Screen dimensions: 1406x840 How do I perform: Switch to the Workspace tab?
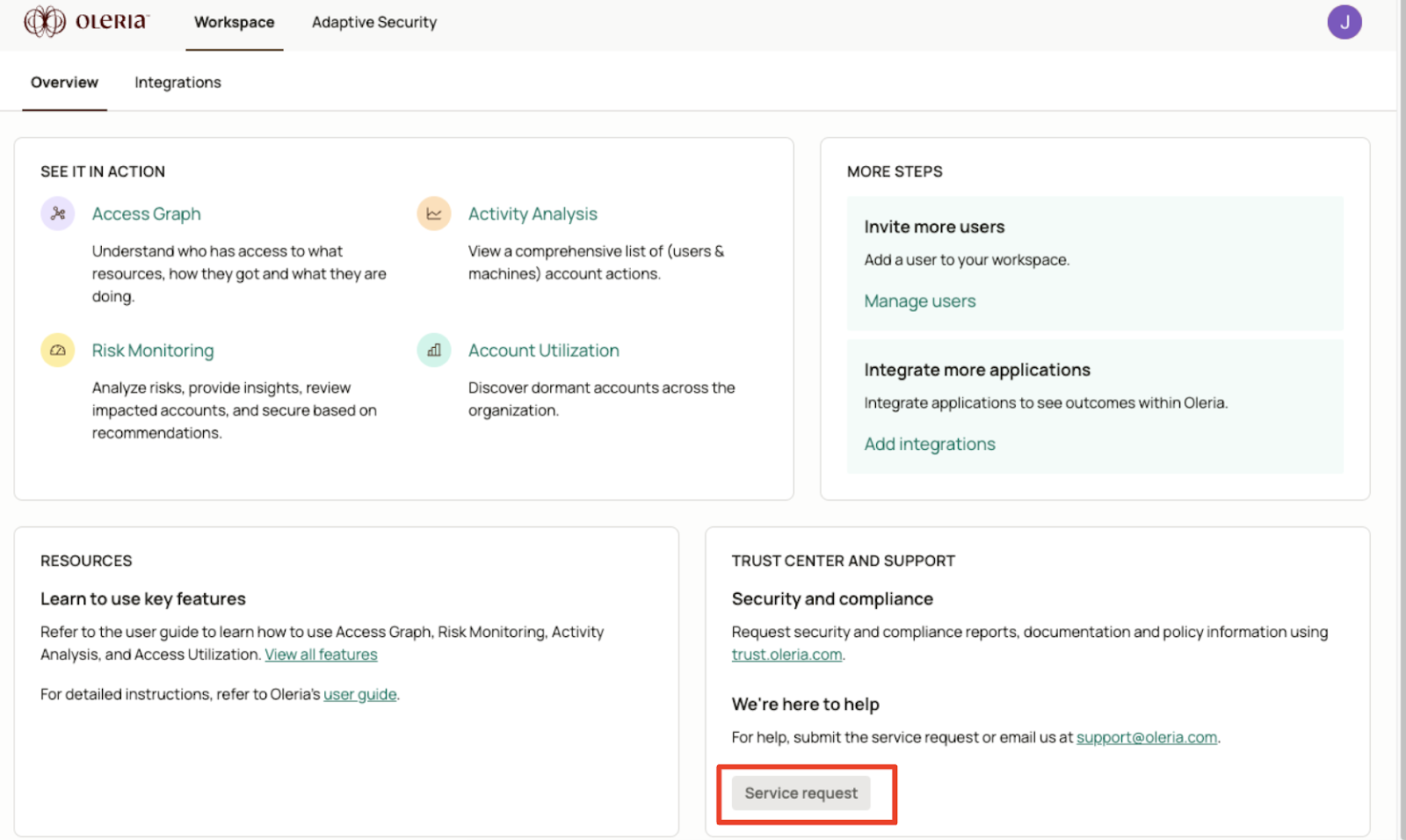coord(235,23)
